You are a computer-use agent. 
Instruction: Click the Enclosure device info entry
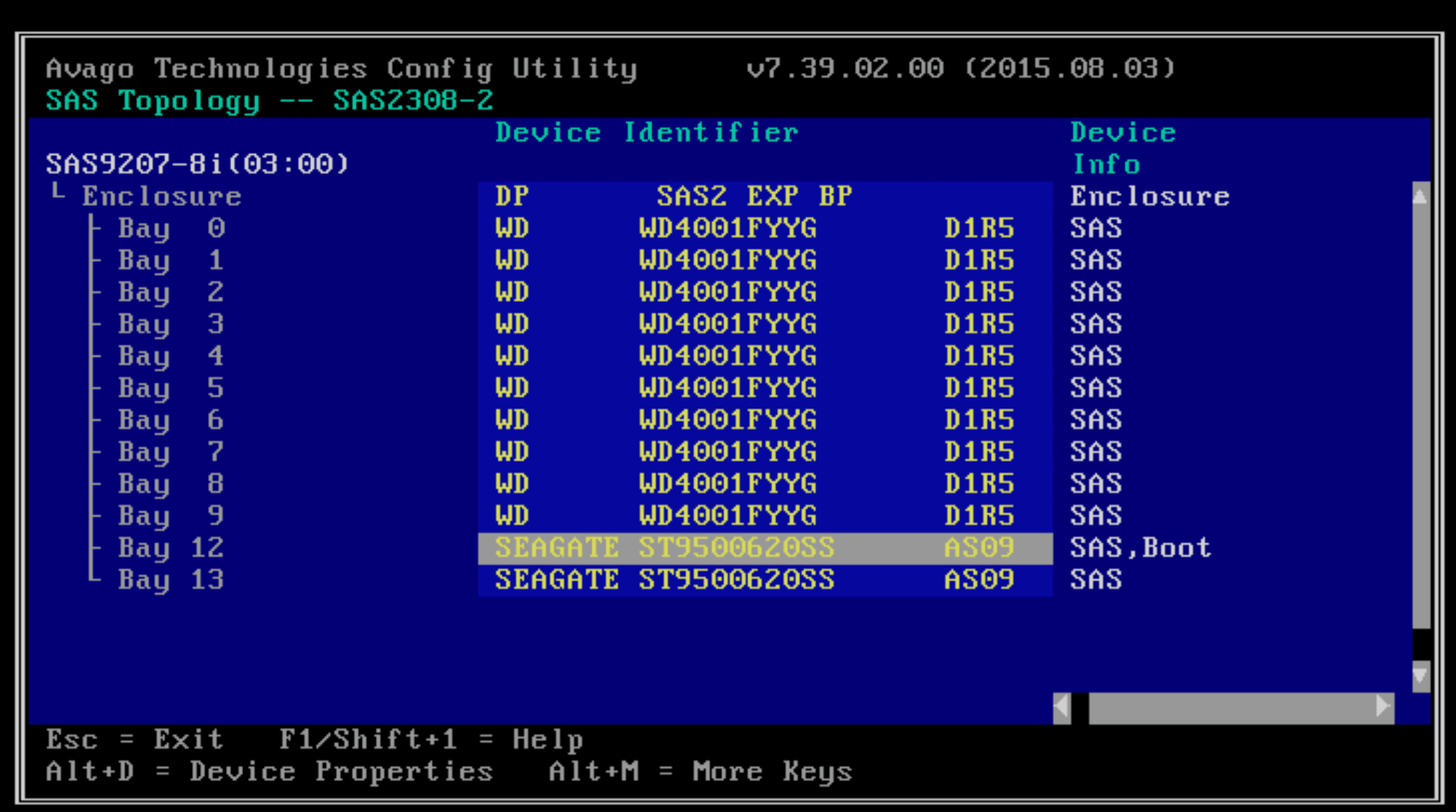pos(1150,196)
